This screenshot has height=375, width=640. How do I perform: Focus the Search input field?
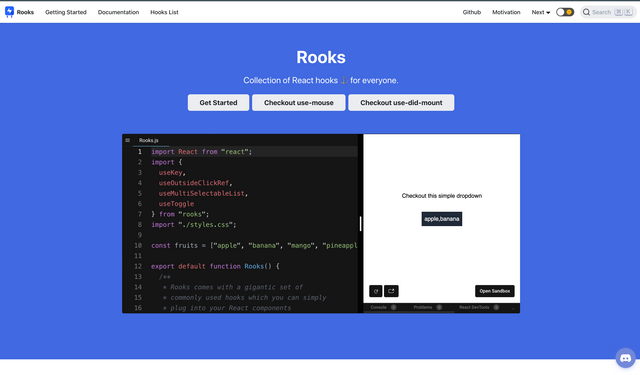point(608,12)
